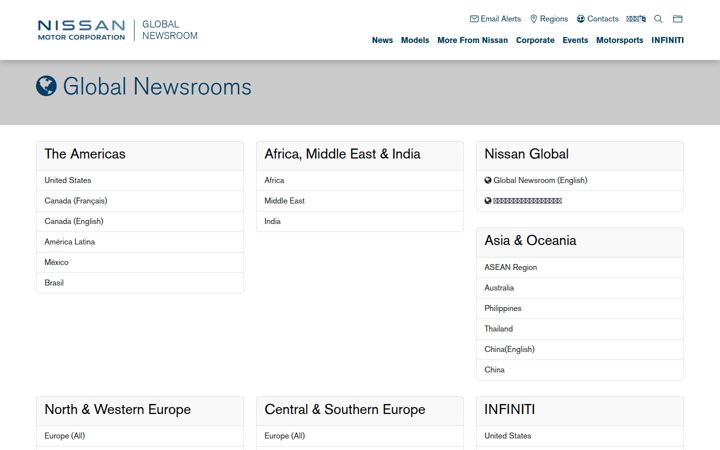
Task: Select América Latina newsroom
Action: (x=140, y=242)
